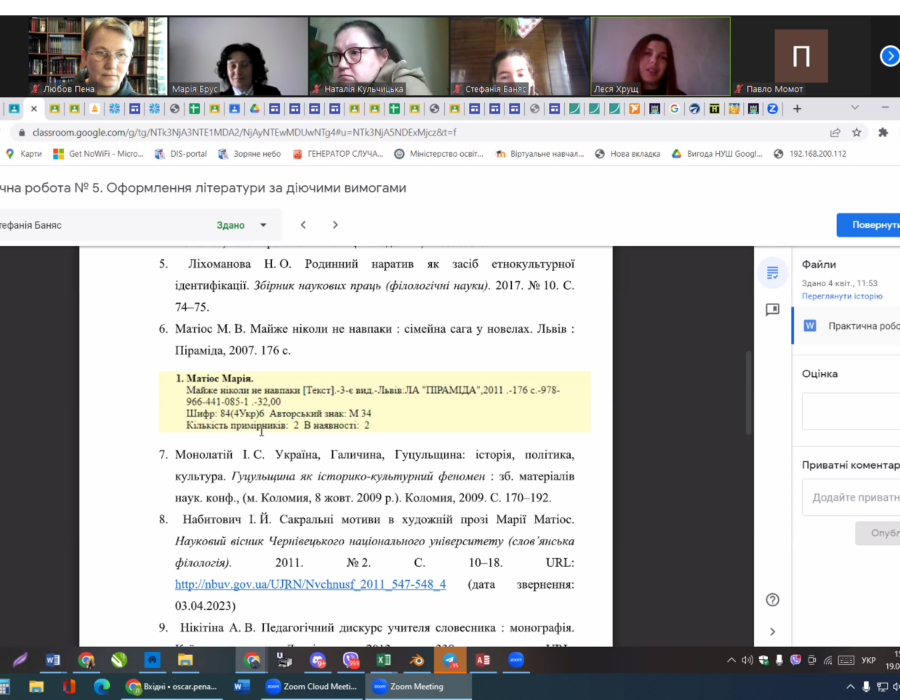Image resolution: width=900 pixels, height=700 pixels.
Task: Open the new browser tab button
Action: [x=797, y=109]
